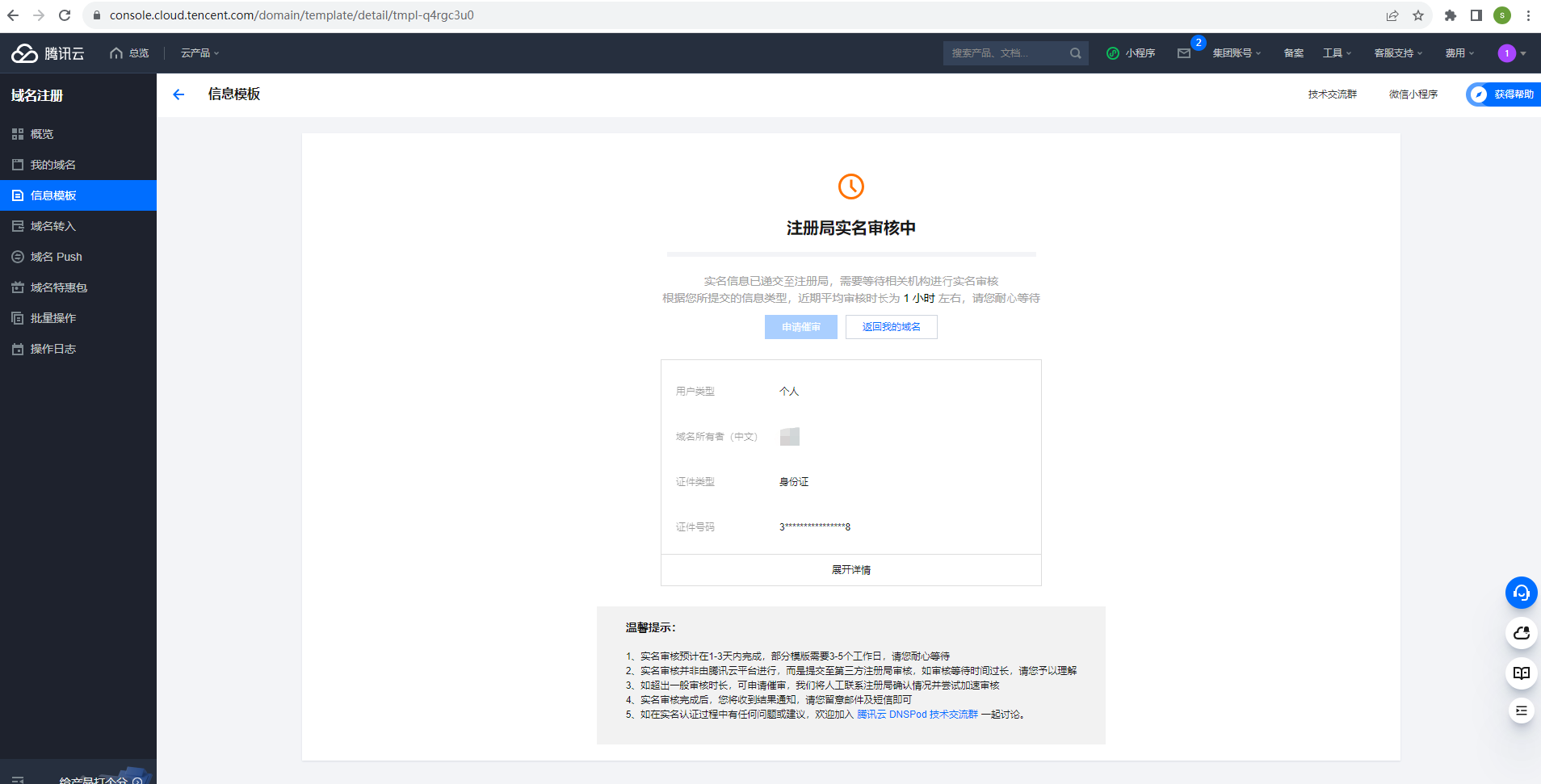Viewport: 1541px width, 784px height.
Task: Expand details via 展开详情
Action: click(851, 570)
